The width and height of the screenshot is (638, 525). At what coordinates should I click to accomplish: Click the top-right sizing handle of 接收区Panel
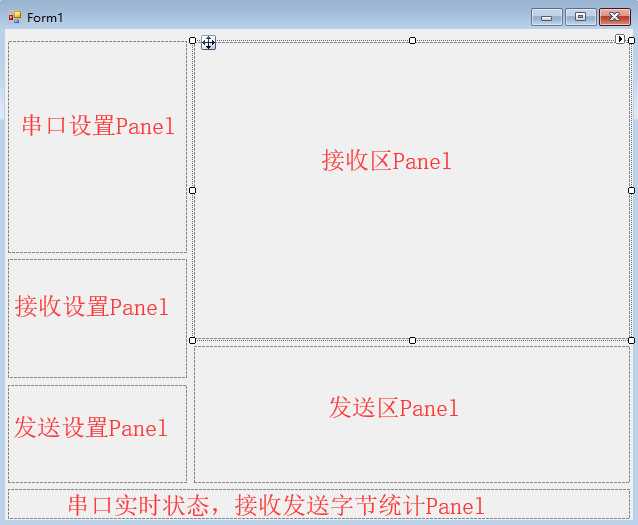tap(631, 41)
